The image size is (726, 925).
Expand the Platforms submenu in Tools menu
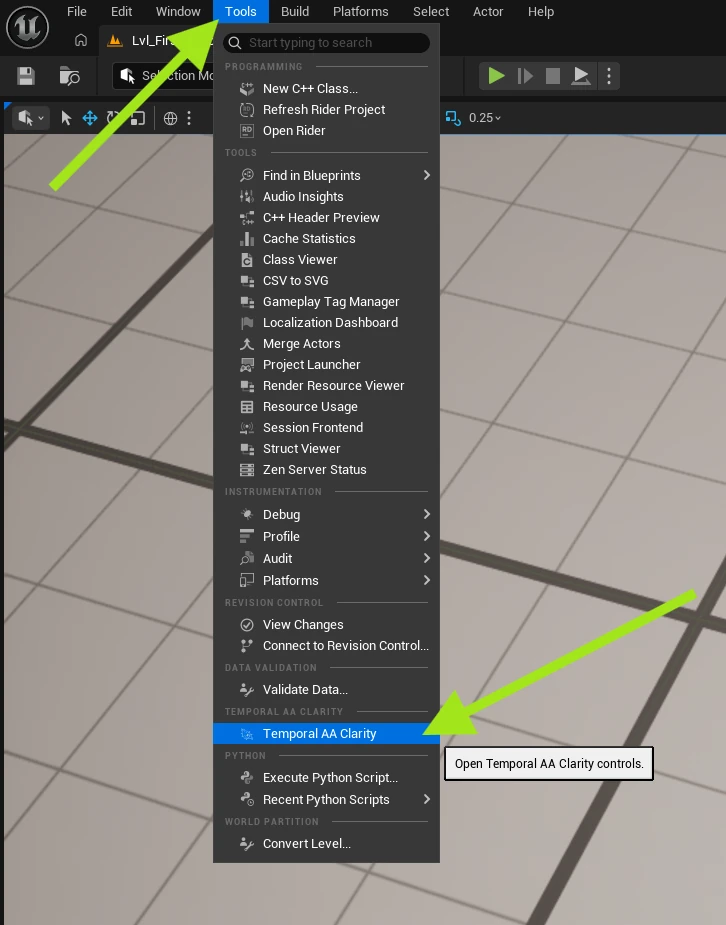click(326, 580)
